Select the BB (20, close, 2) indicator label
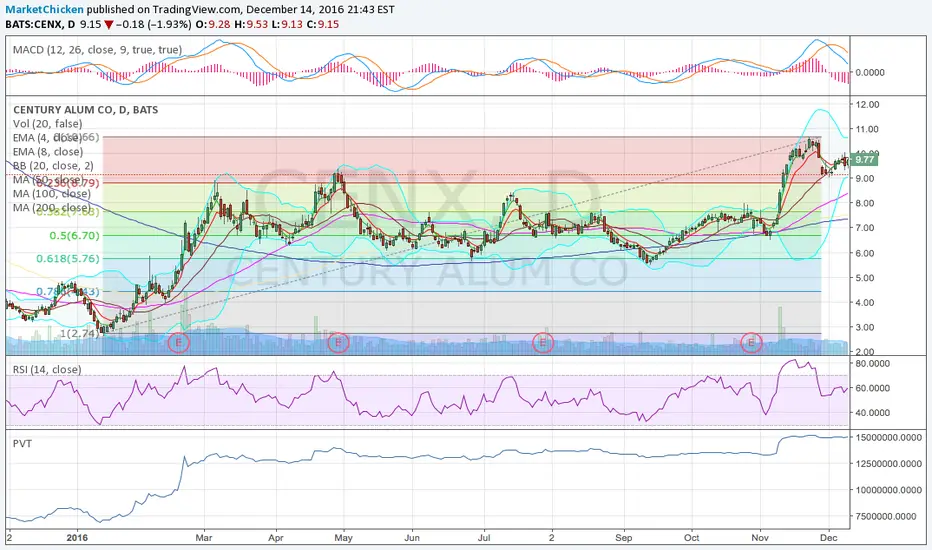The image size is (932, 550). (53, 165)
